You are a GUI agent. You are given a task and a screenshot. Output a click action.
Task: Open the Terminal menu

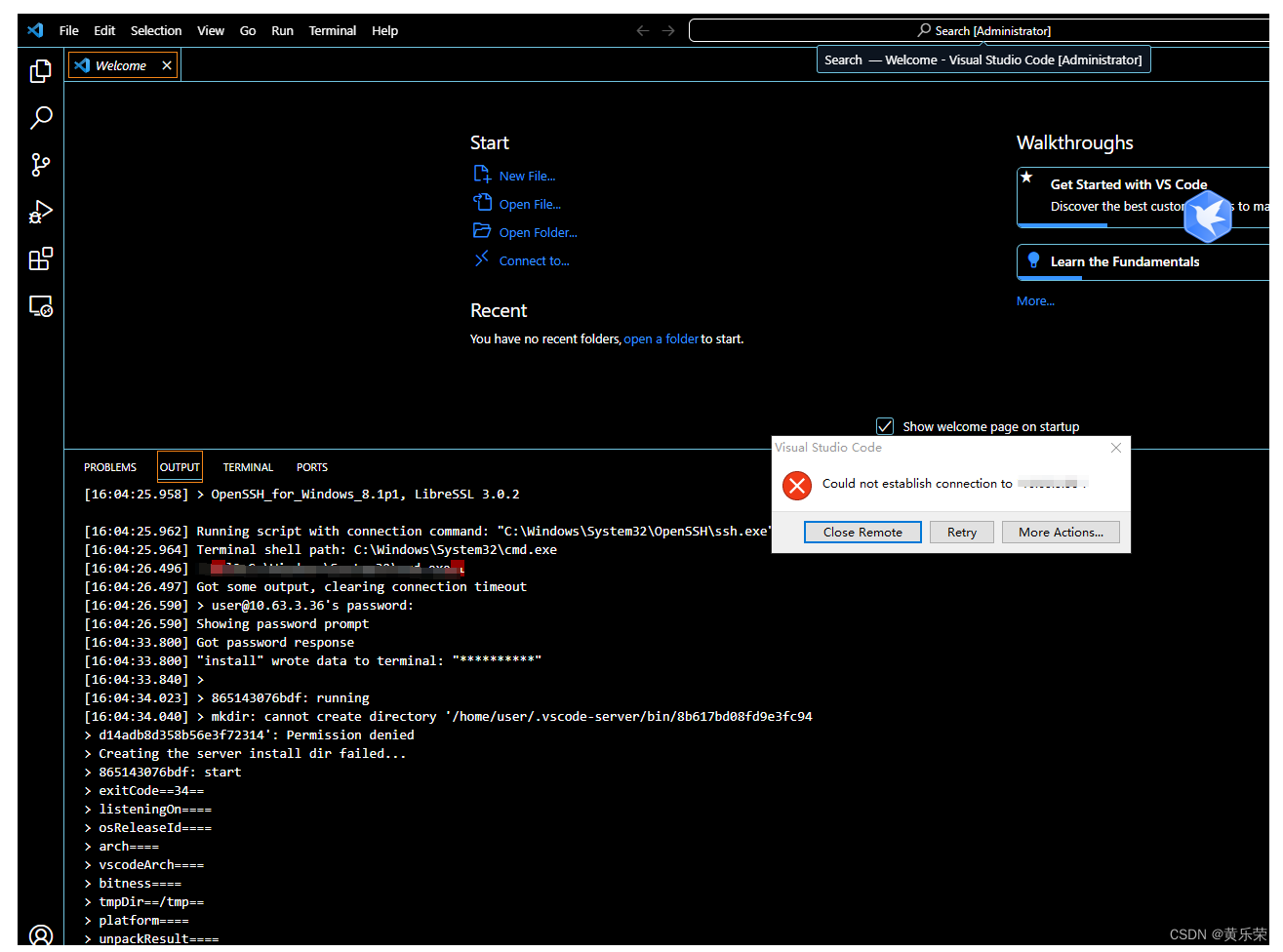332,30
